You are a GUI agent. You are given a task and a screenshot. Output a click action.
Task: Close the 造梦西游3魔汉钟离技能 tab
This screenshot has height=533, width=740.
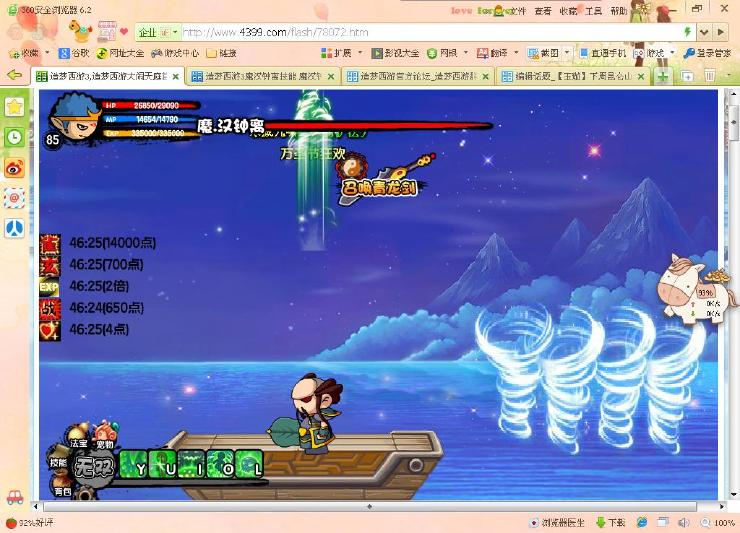click(331, 76)
